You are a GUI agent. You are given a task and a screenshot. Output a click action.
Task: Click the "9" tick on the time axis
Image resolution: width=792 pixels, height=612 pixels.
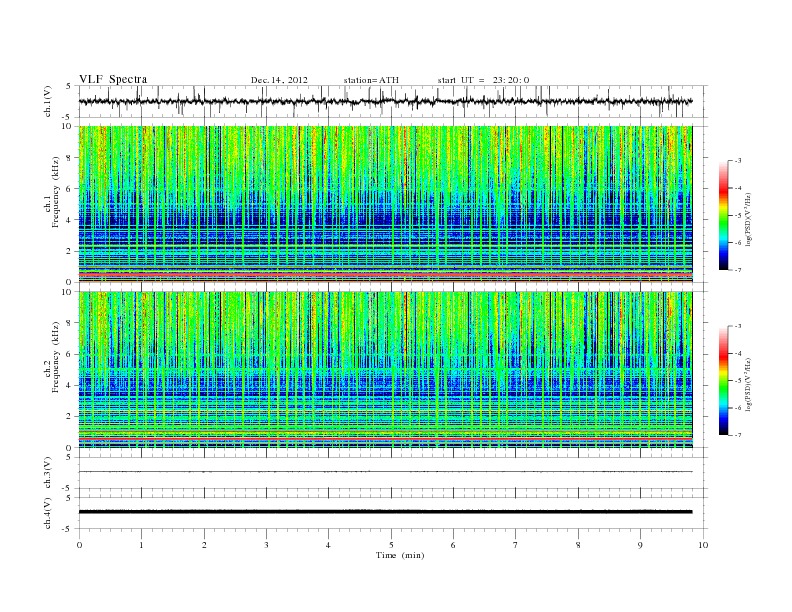point(640,545)
